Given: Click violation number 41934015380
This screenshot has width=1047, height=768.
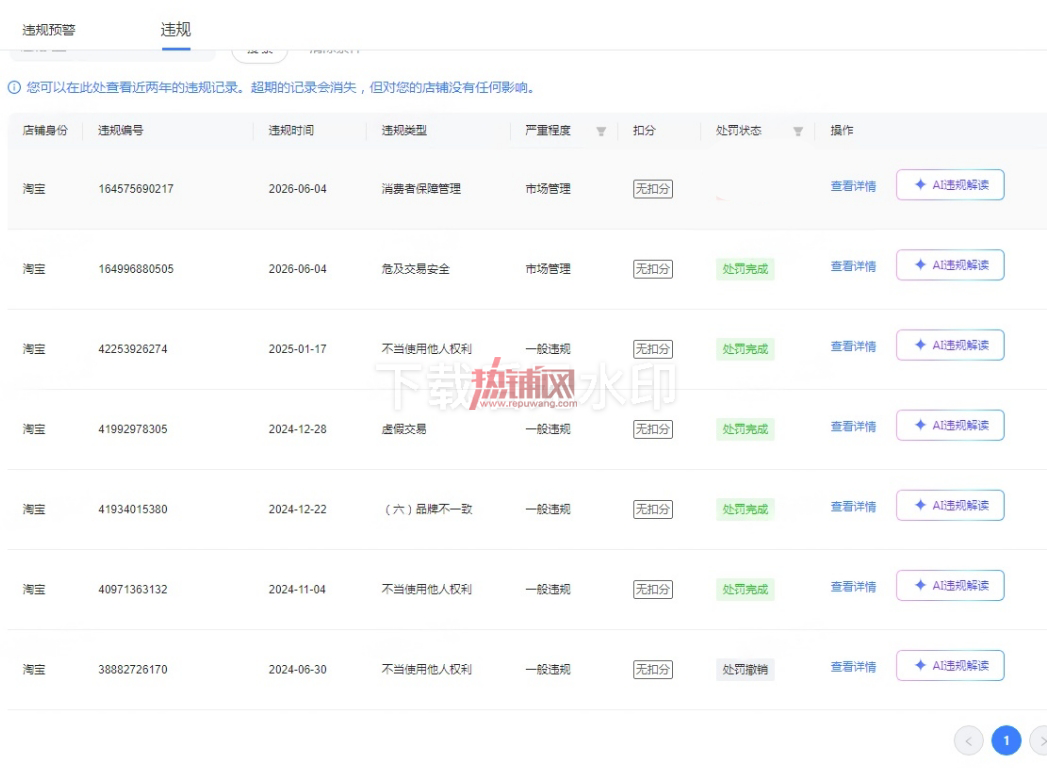Looking at the screenshot, I should (133, 510).
